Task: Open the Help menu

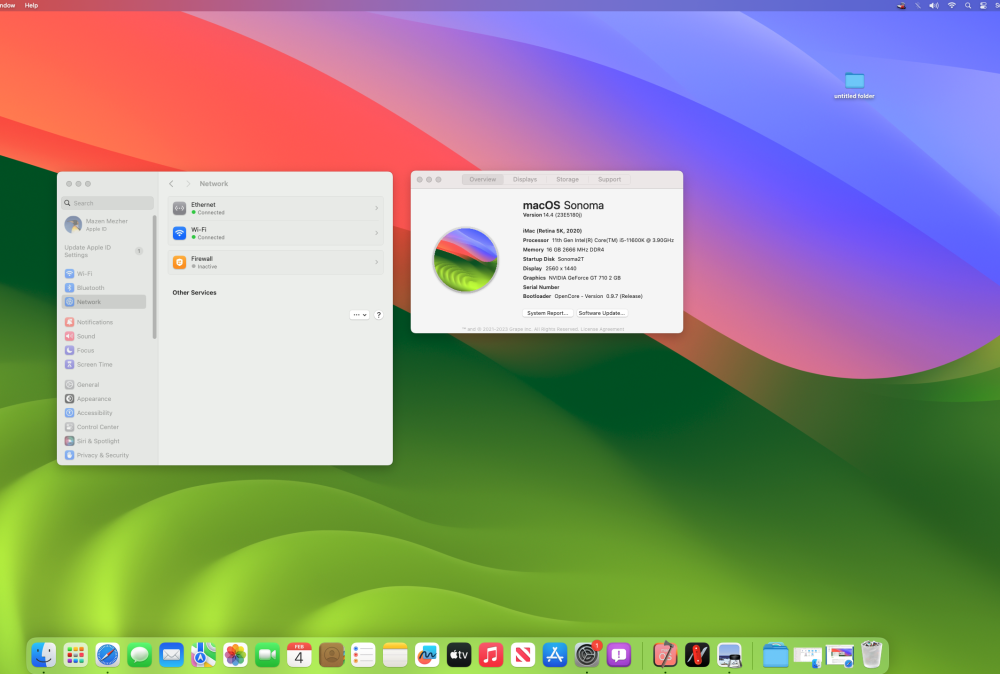Action: coord(31,5)
